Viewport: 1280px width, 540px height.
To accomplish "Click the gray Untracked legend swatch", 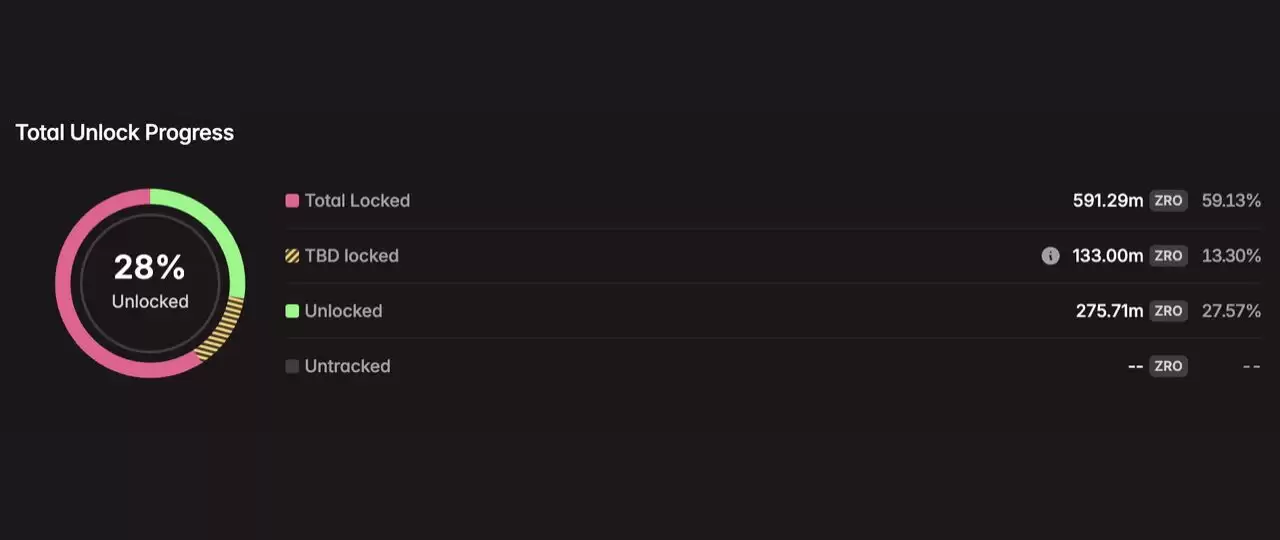I will (292, 366).
